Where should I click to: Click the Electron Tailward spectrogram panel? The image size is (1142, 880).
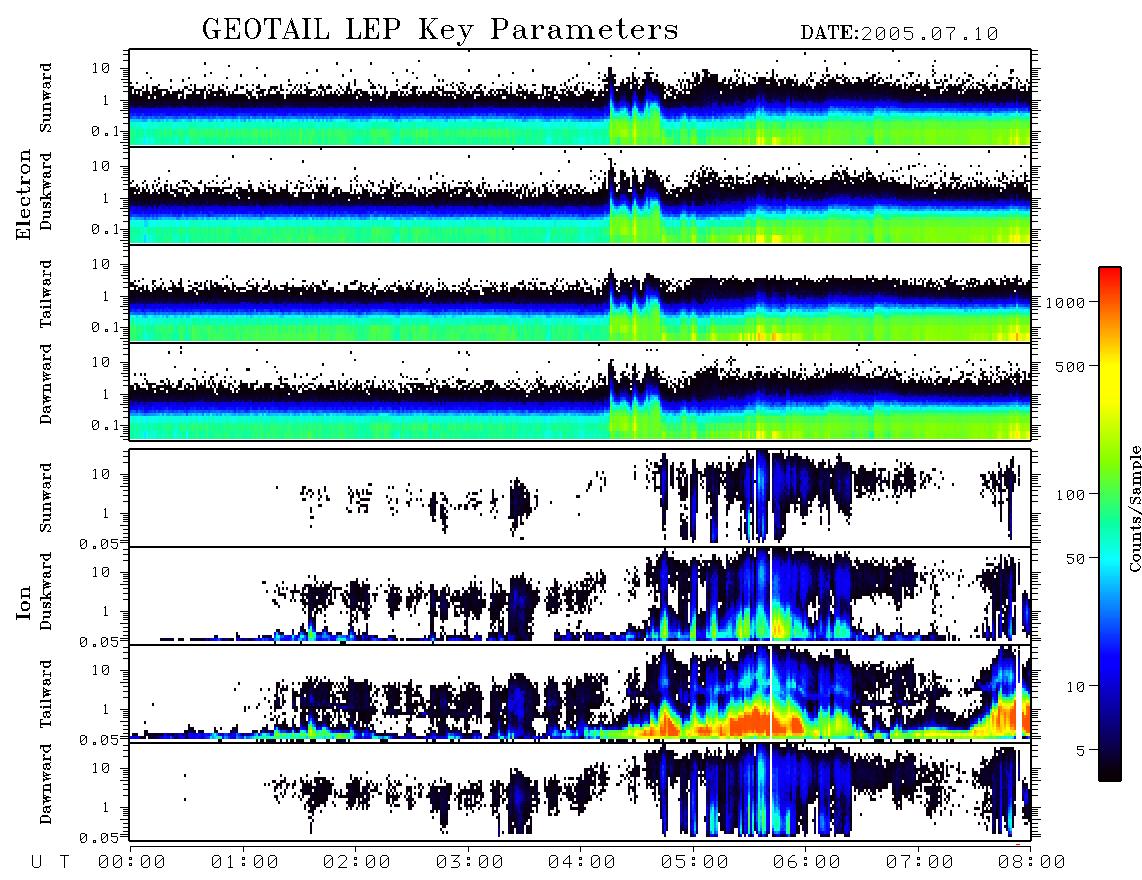pos(580,294)
